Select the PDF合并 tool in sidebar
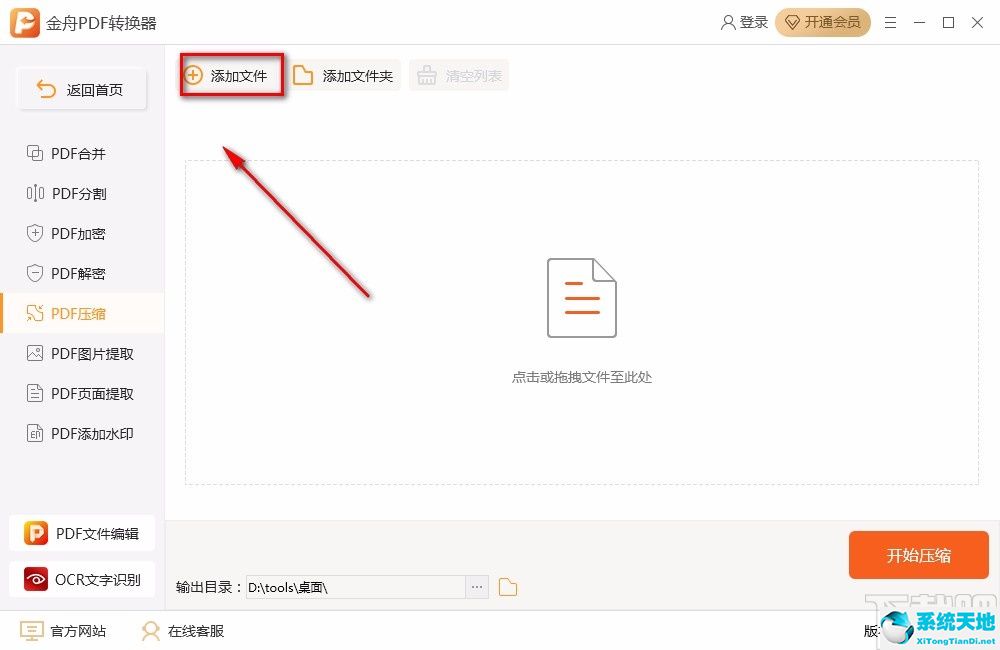Image resolution: width=1000 pixels, height=650 pixels. coord(78,153)
